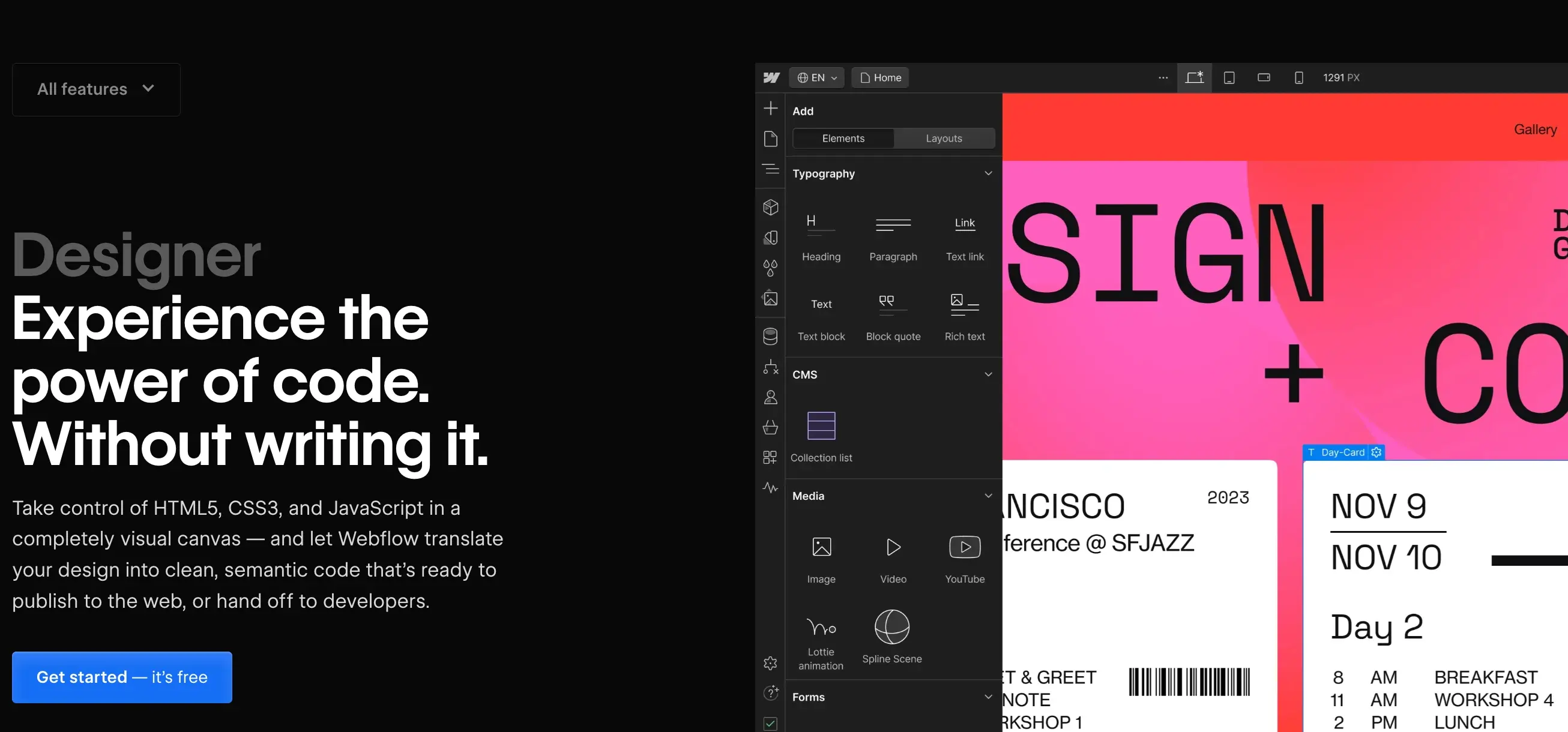This screenshot has height=732, width=1568.
Task: Click Get started — it's free button
Action: [x=122, y=677]
